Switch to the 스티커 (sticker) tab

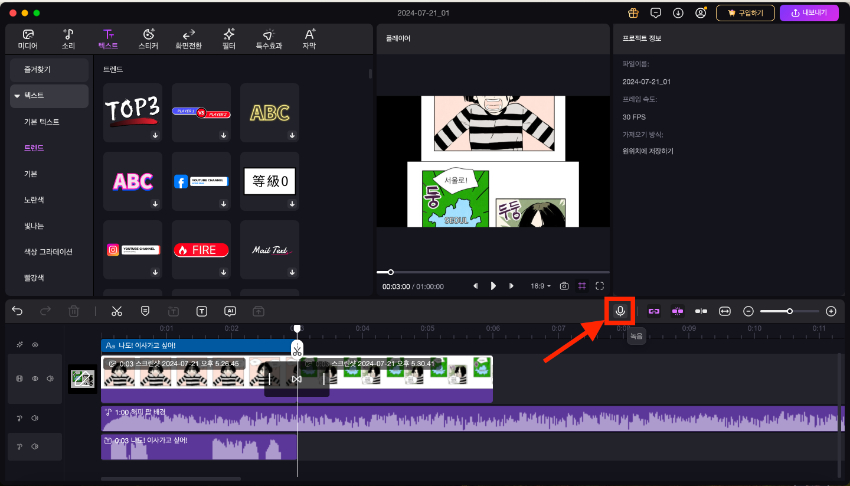[x=148, y=39]
